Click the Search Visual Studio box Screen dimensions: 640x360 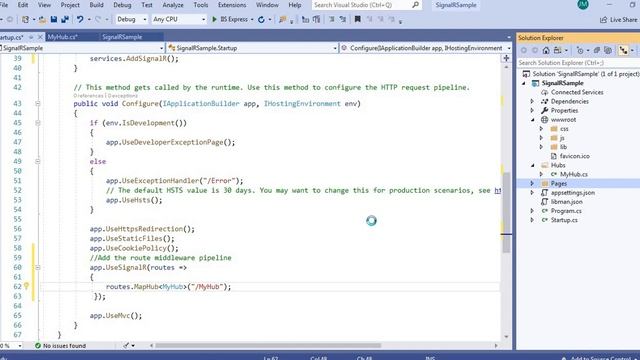point(362,5)
